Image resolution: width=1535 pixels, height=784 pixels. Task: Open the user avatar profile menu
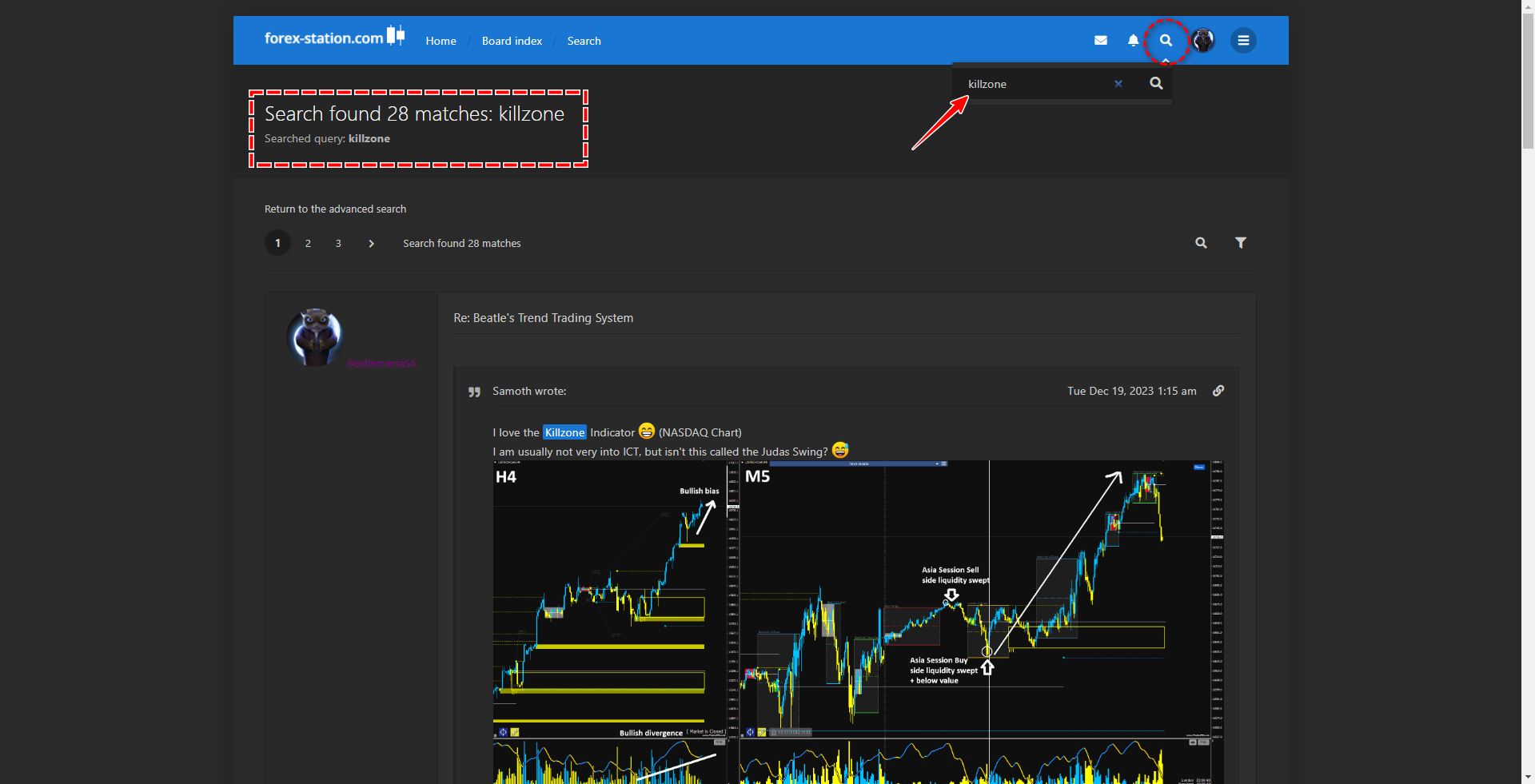[1202, 40]
